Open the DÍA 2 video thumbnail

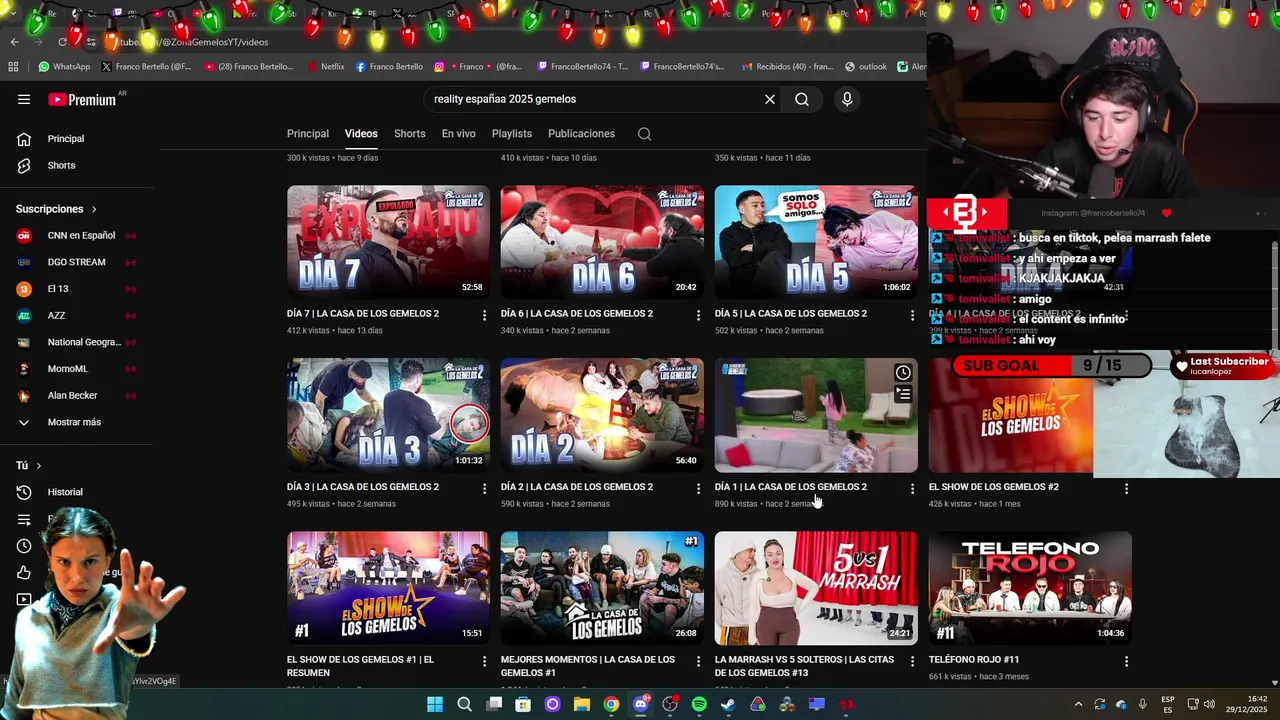(602, 415)
